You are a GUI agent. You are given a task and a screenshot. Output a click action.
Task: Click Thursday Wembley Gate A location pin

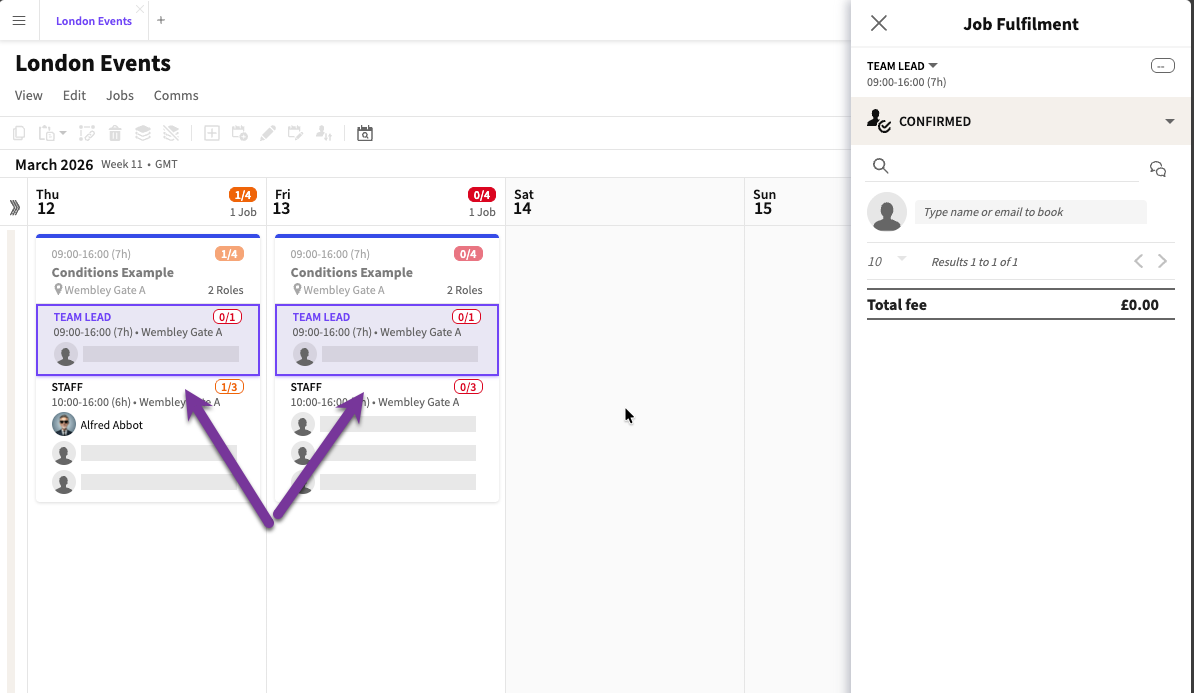[x=58, y=289]
